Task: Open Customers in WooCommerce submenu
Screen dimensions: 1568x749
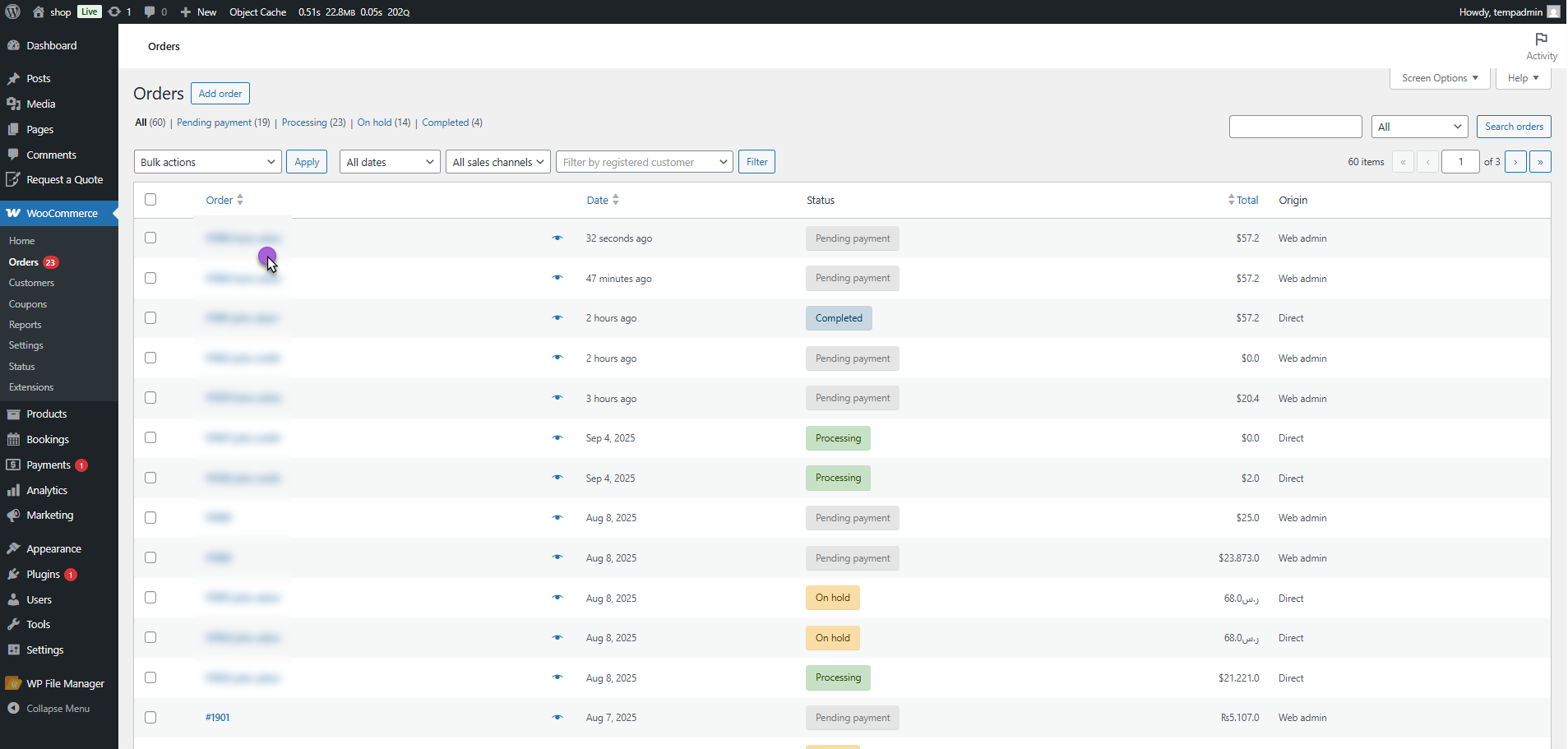Action: click(x=31, y=283)
